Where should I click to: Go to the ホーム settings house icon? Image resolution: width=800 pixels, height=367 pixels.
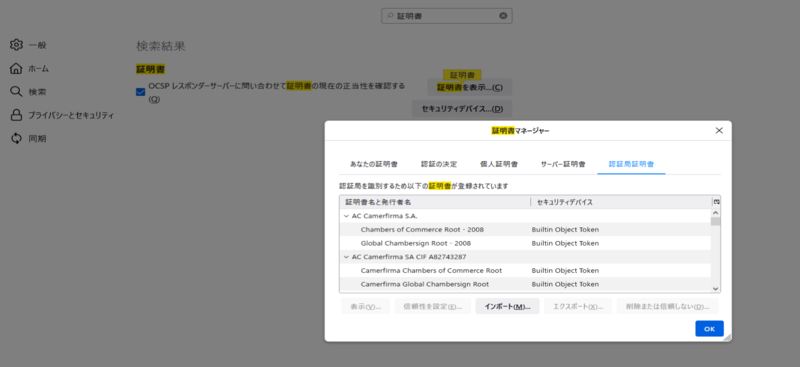[x=16, y=68]
